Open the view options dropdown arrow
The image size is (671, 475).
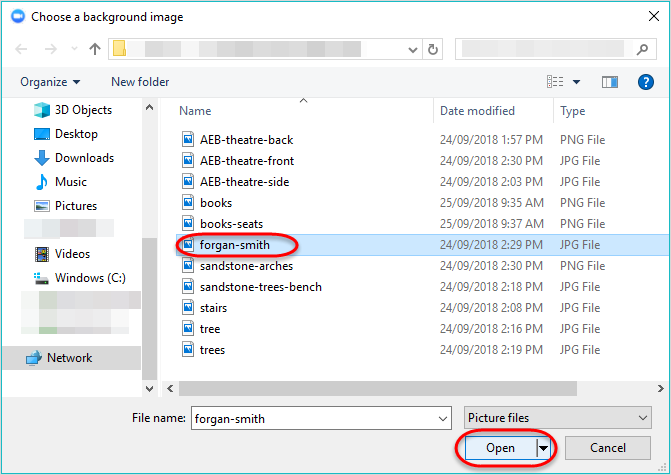pos(576,82)
